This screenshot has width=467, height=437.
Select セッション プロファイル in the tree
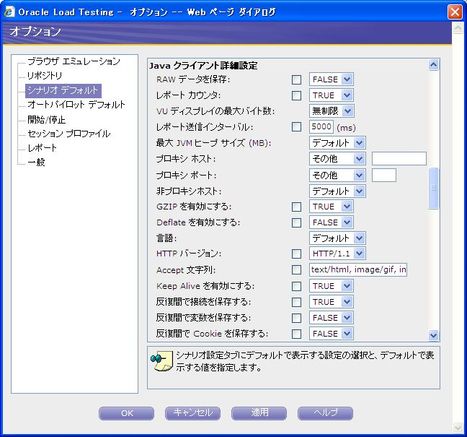[69, 134]
